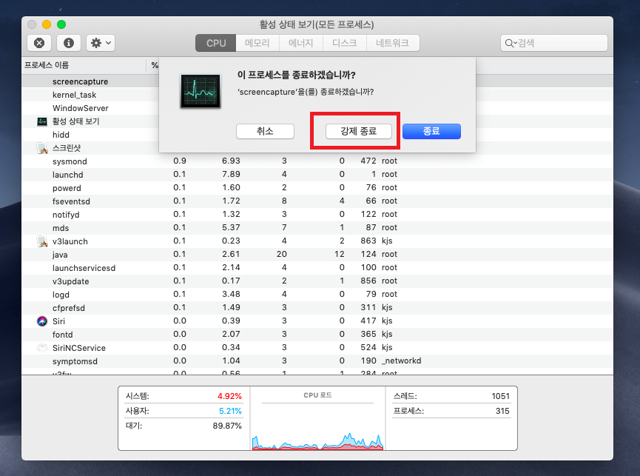This screenshot has height=476, width=640.
Task: Click the process info (i) toolbar icon
Action: (x=69, y=43)
